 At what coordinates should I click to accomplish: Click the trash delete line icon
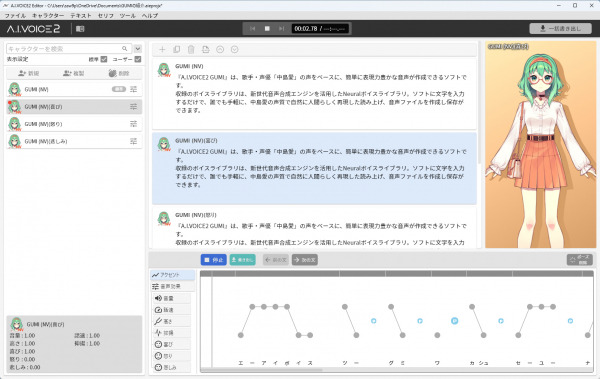[191, 49]
